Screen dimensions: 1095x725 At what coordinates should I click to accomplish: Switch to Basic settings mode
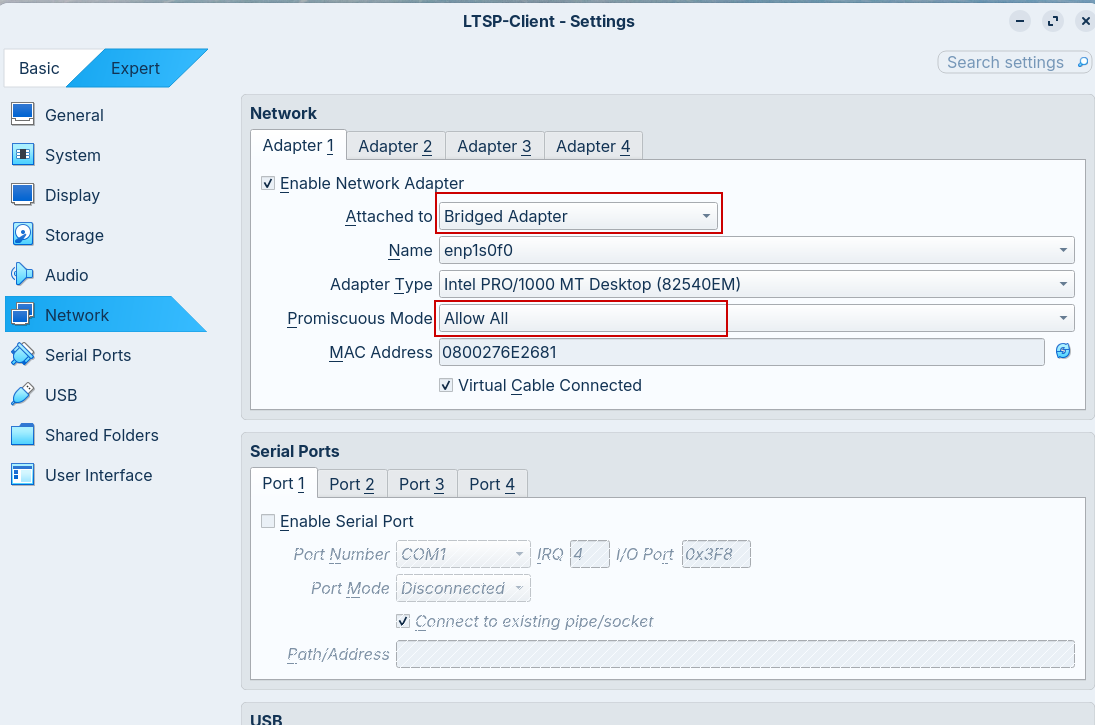pos(39,68)
